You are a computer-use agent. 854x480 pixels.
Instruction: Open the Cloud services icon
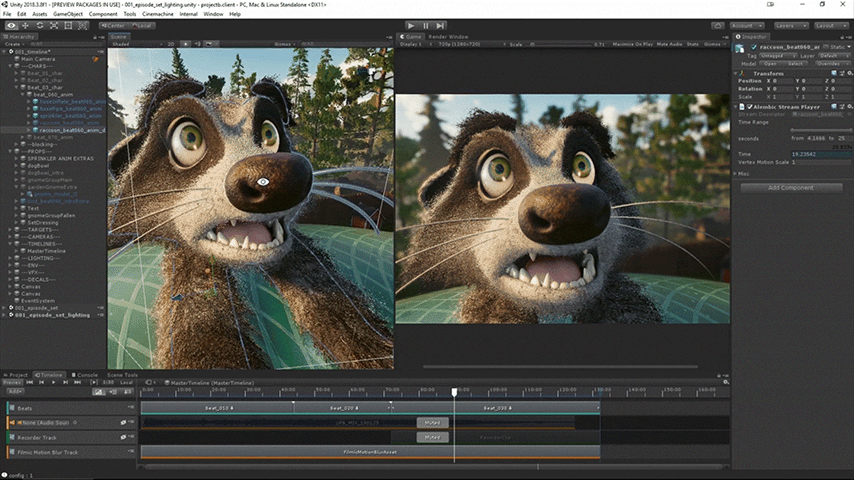(718, 26)
